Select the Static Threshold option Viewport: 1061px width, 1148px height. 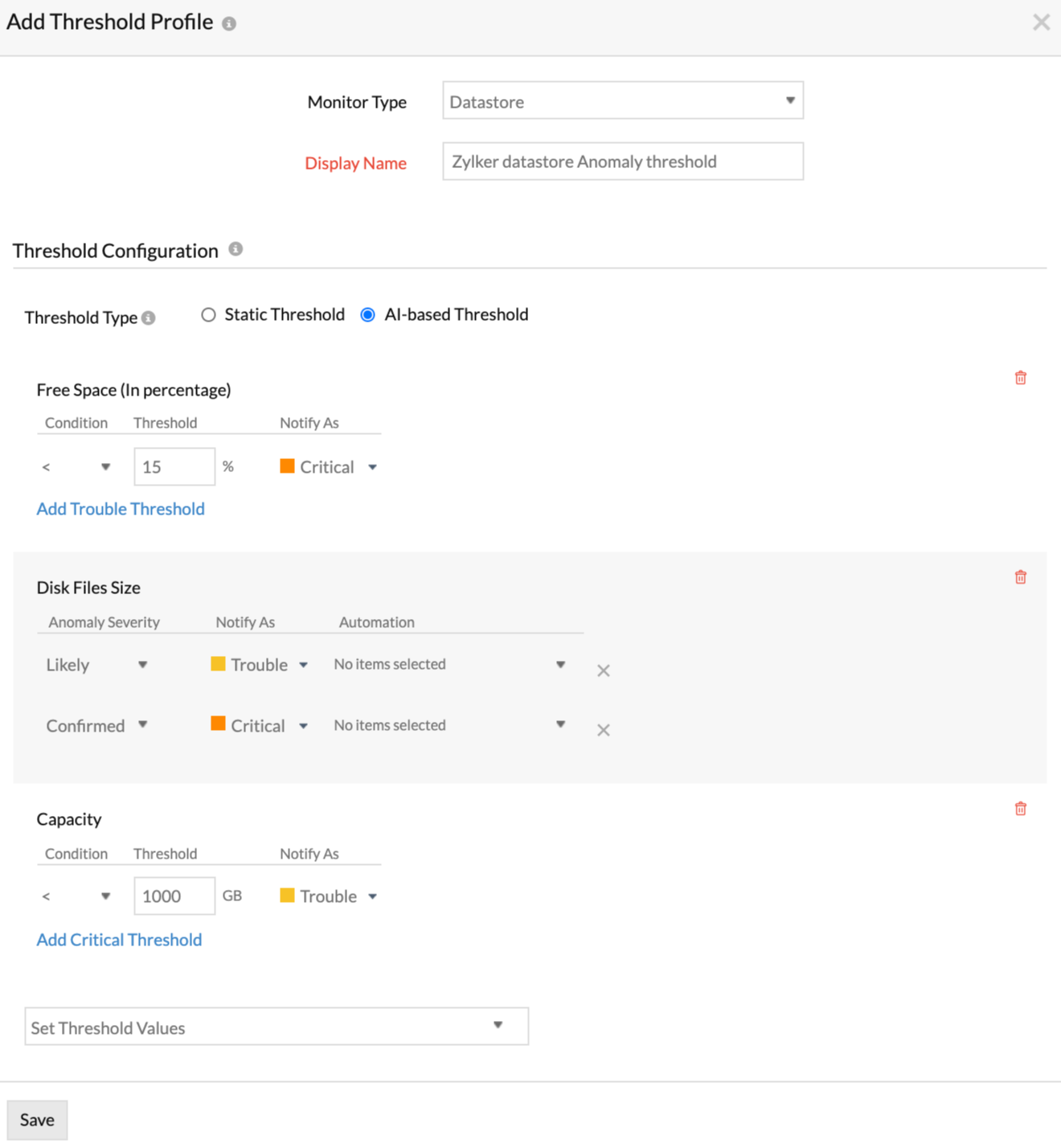pos(208,314)
